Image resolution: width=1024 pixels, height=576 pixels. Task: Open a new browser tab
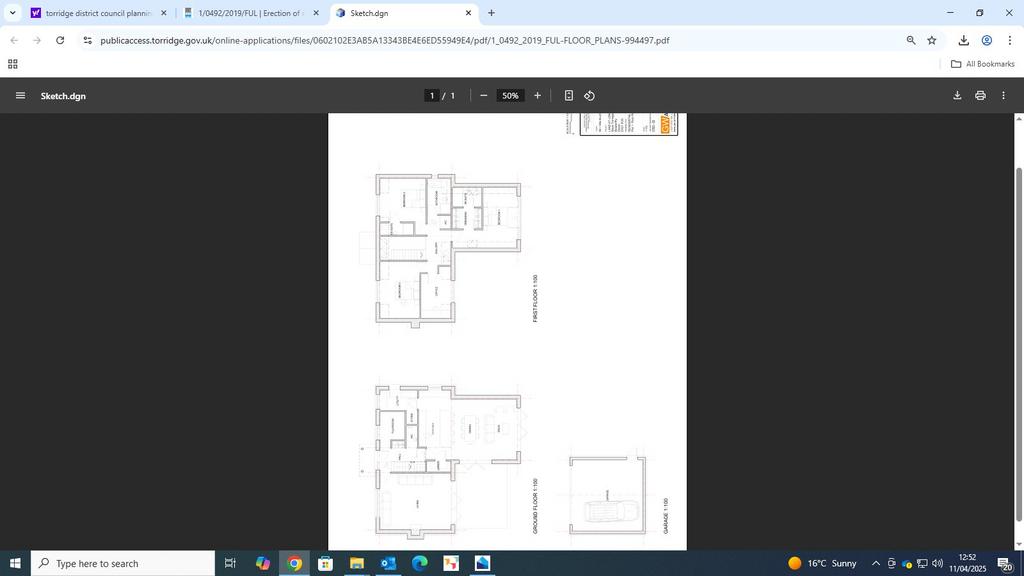[491, 13]
